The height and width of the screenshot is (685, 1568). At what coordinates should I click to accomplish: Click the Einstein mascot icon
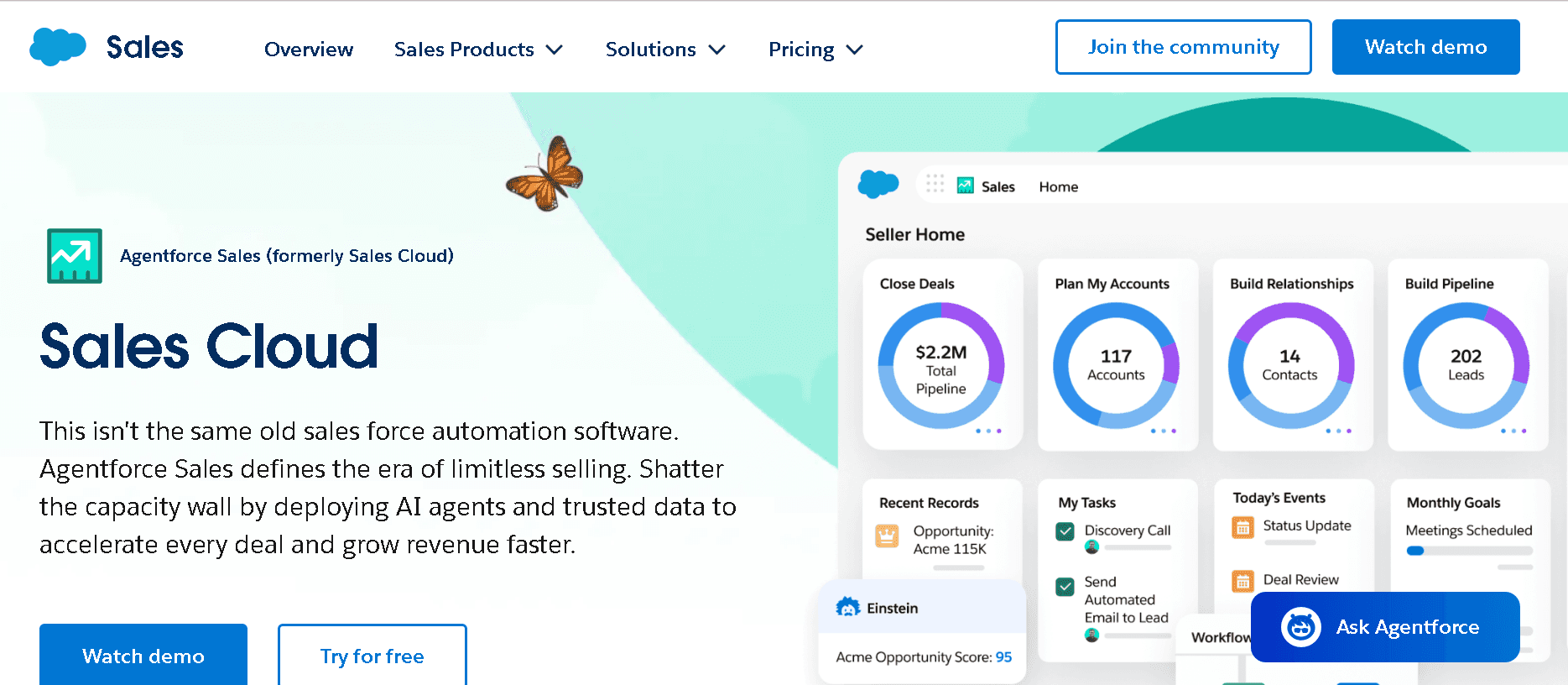click(x=848, y=607)
